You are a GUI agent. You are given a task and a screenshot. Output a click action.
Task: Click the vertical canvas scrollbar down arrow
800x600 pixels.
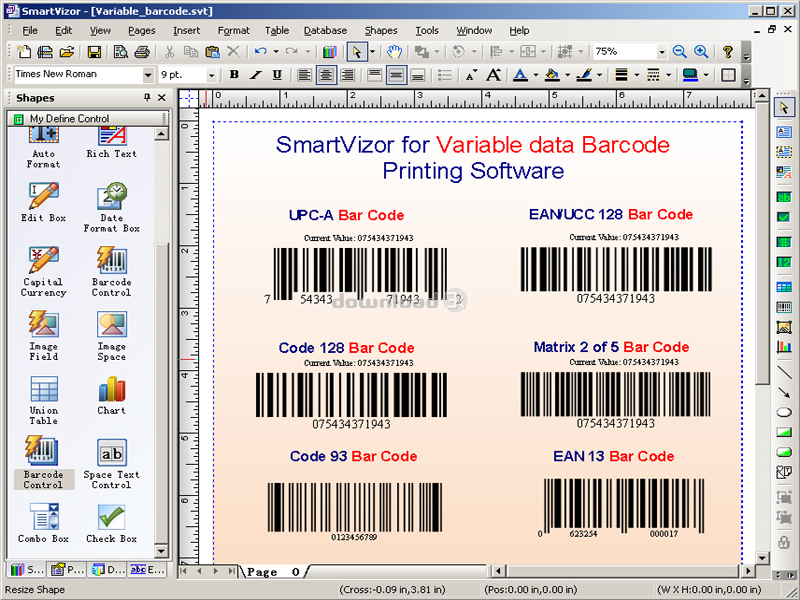(x=762, y=557)
